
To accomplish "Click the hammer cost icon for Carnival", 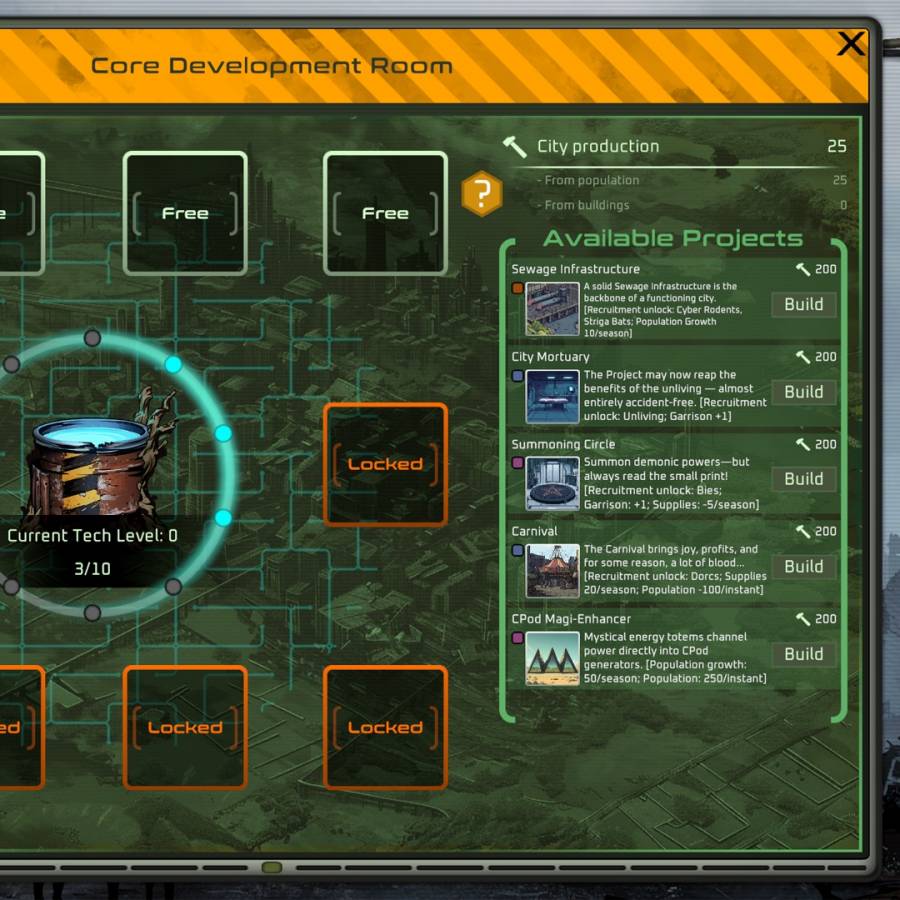I will pyautogui.click(x=803, y=532).
